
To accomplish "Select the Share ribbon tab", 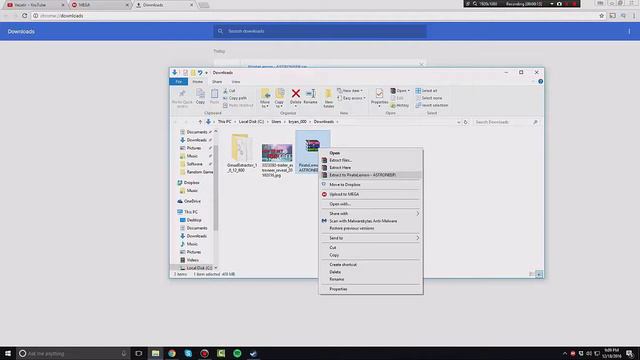I will (x=217, y=82).
